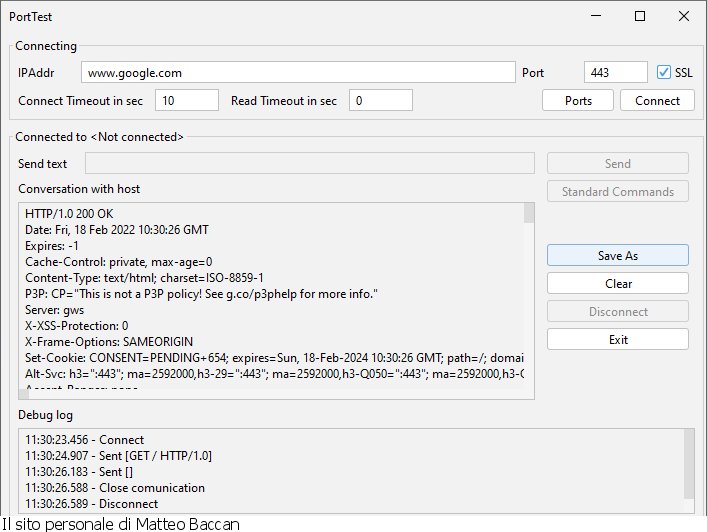Click the Send text input field
This screenshot has height=532, width=707.
[310, 164]
